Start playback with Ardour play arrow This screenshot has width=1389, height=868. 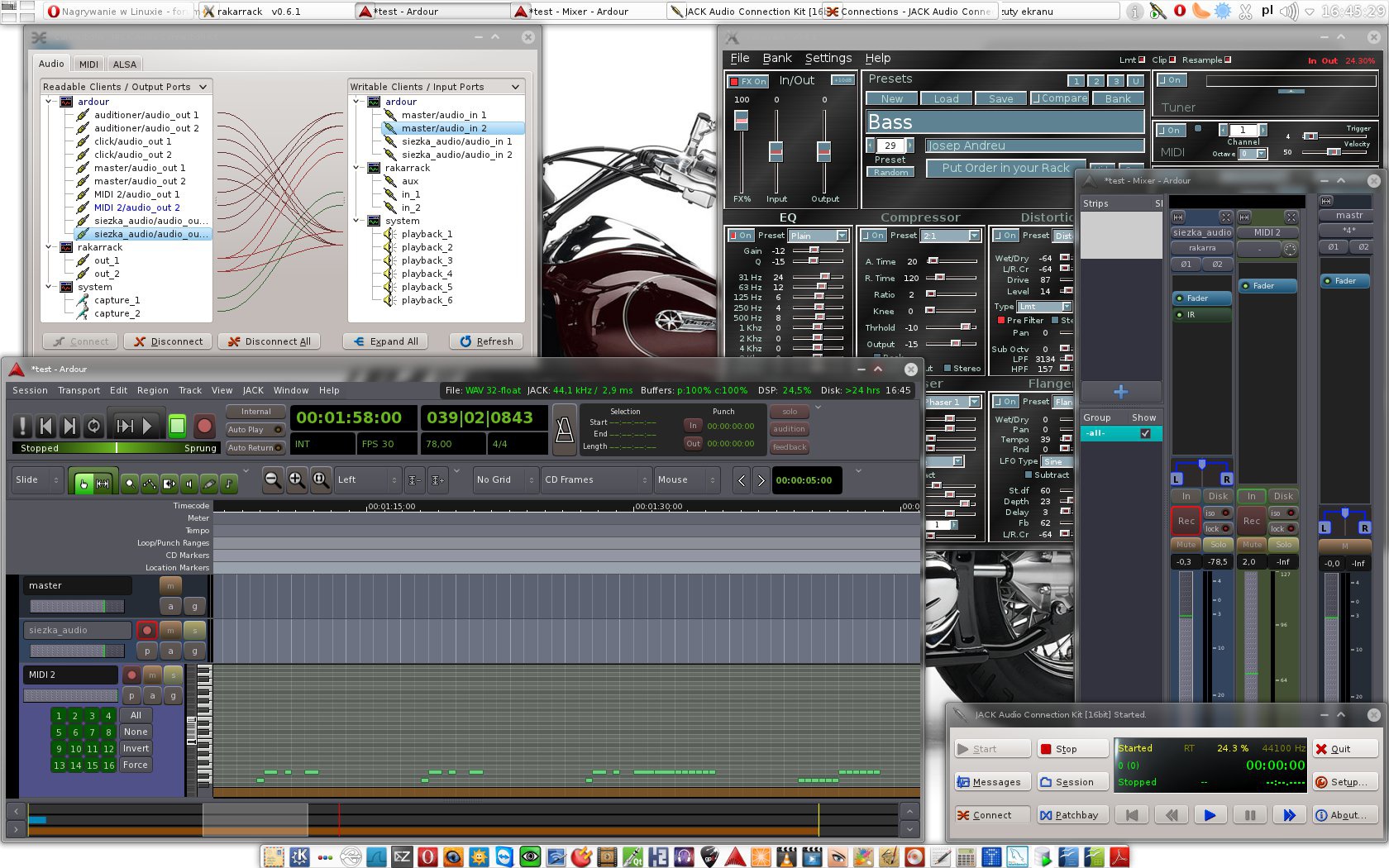point(148,426)
